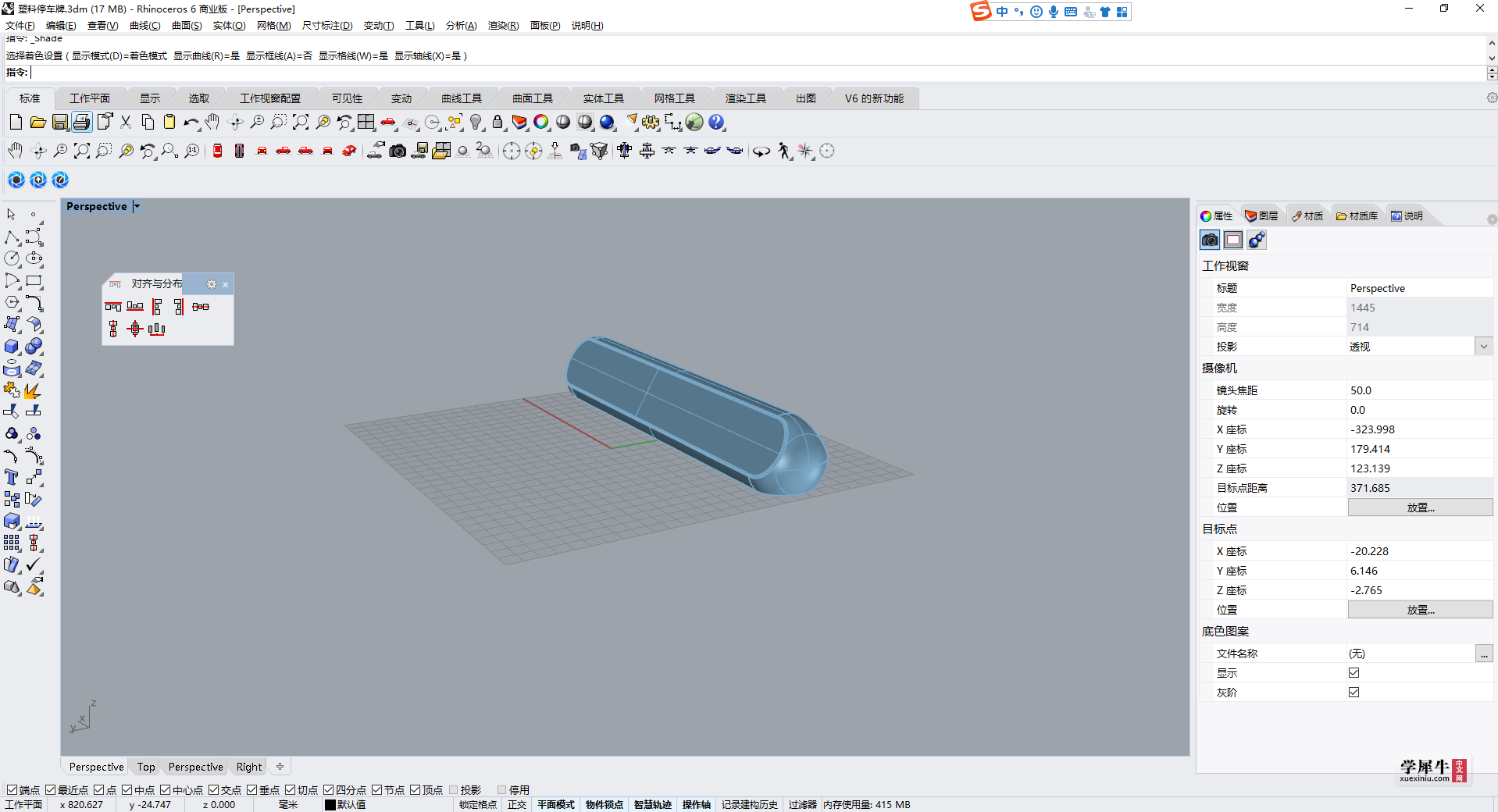The height and width of the screenshot is (812, 1498).
Task: Click the Explode tool icon
Action: click(x=32, y=390)
